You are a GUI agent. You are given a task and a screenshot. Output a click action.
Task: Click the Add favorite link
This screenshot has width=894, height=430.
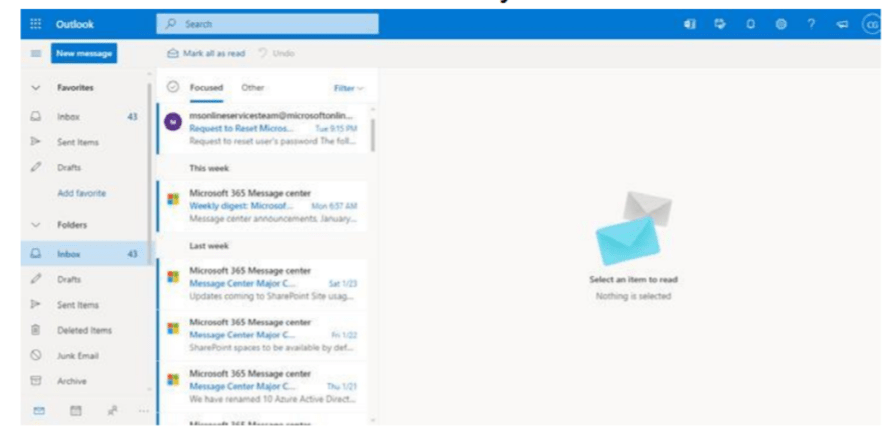click(84, 193)
